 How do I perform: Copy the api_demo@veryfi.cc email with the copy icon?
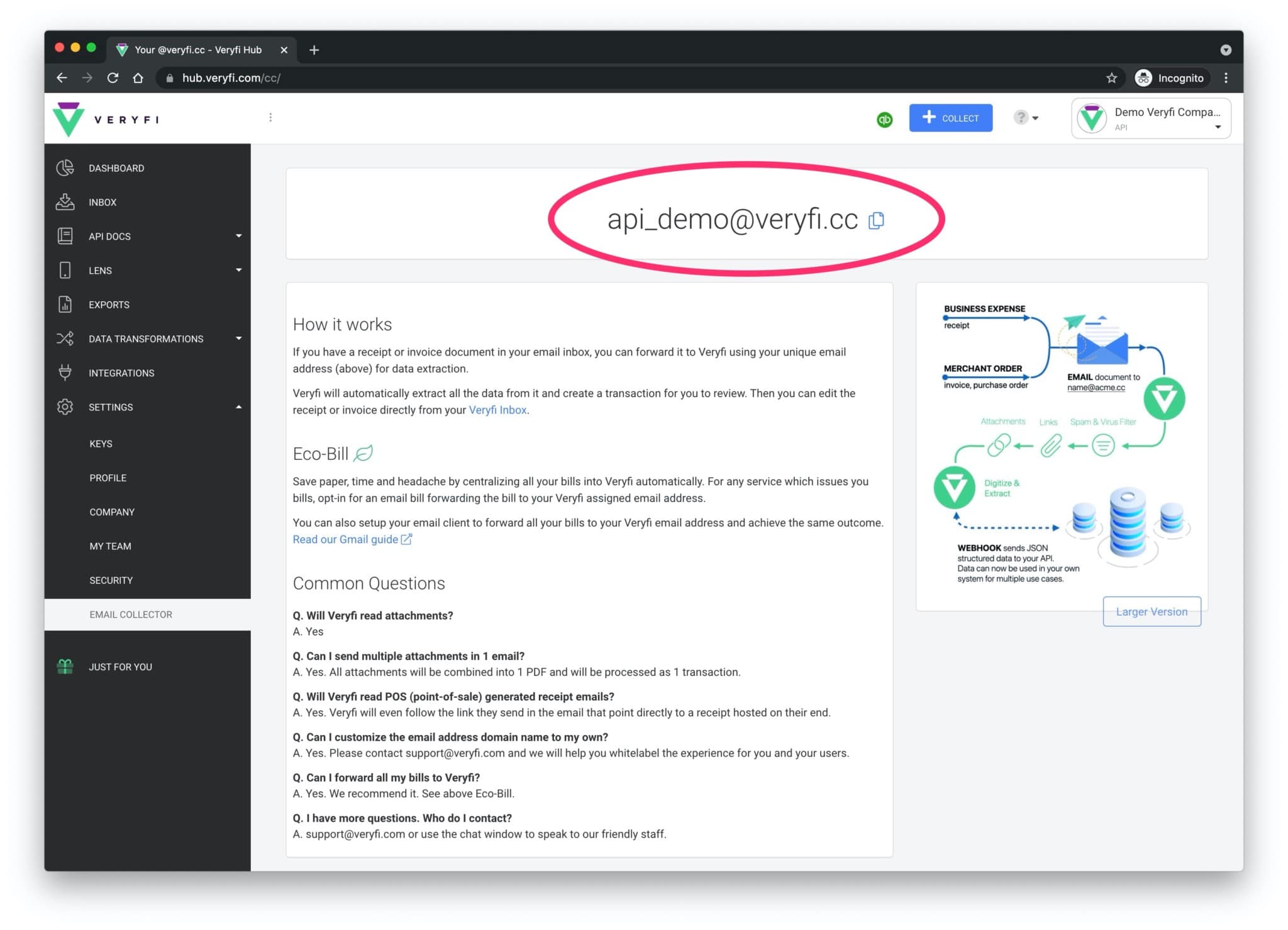tap(877, 221)
